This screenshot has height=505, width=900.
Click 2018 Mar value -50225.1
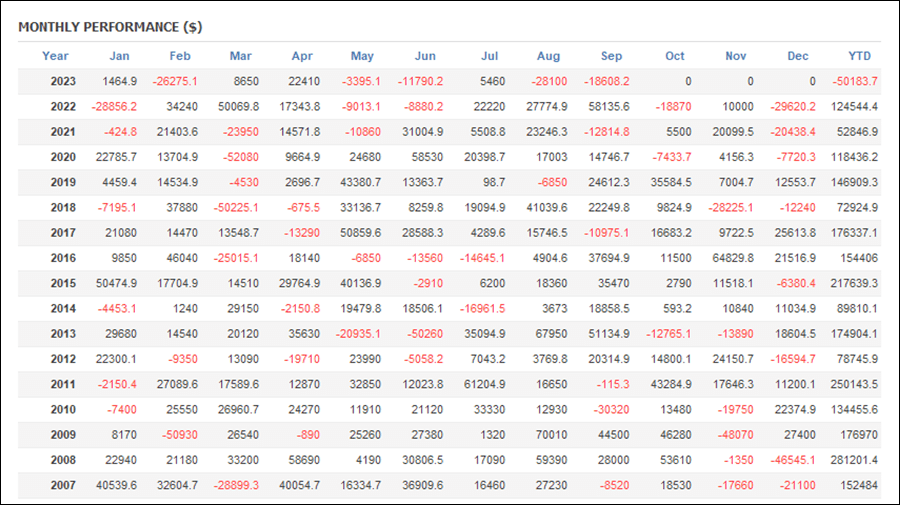236,208
